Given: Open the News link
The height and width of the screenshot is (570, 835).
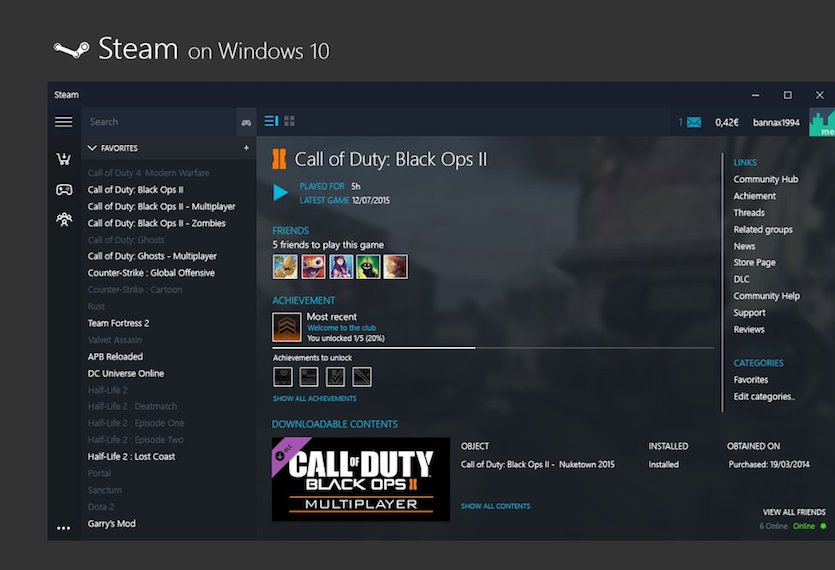Looking at the screenshot, I should [x=744, y=246].
